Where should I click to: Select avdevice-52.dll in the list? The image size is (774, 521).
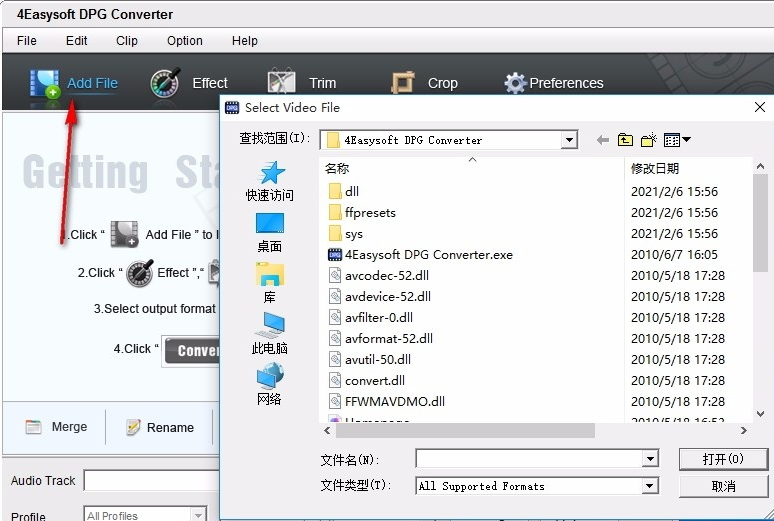tap(387, 297)
